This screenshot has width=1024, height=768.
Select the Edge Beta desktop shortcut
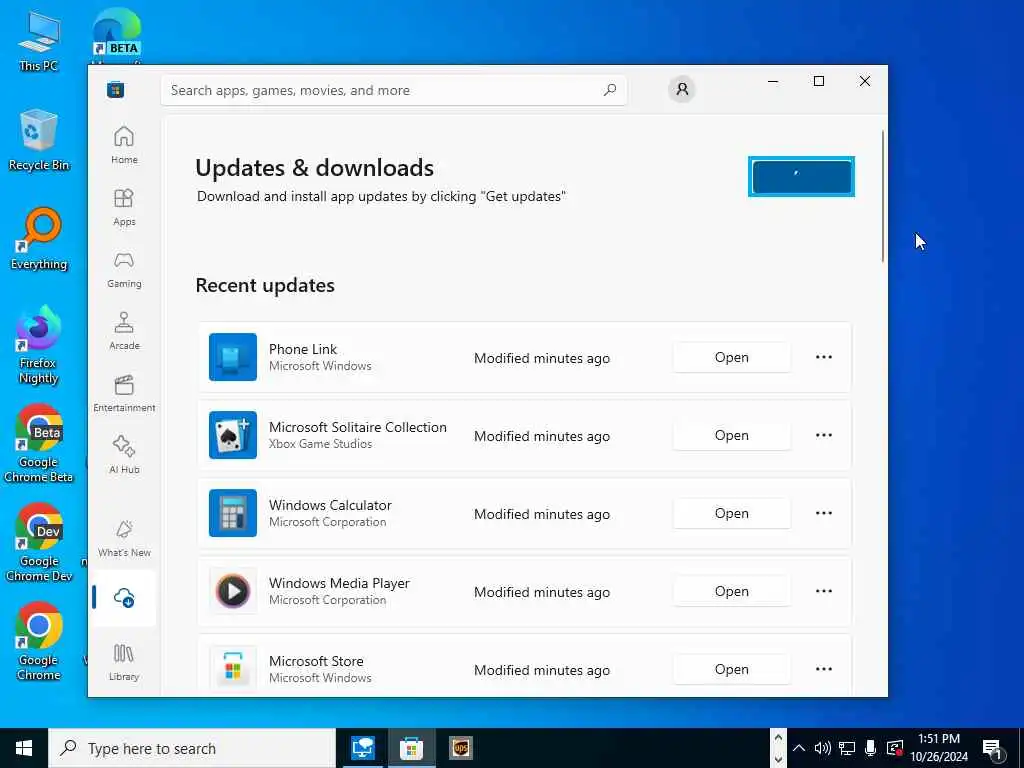[116, 36]
